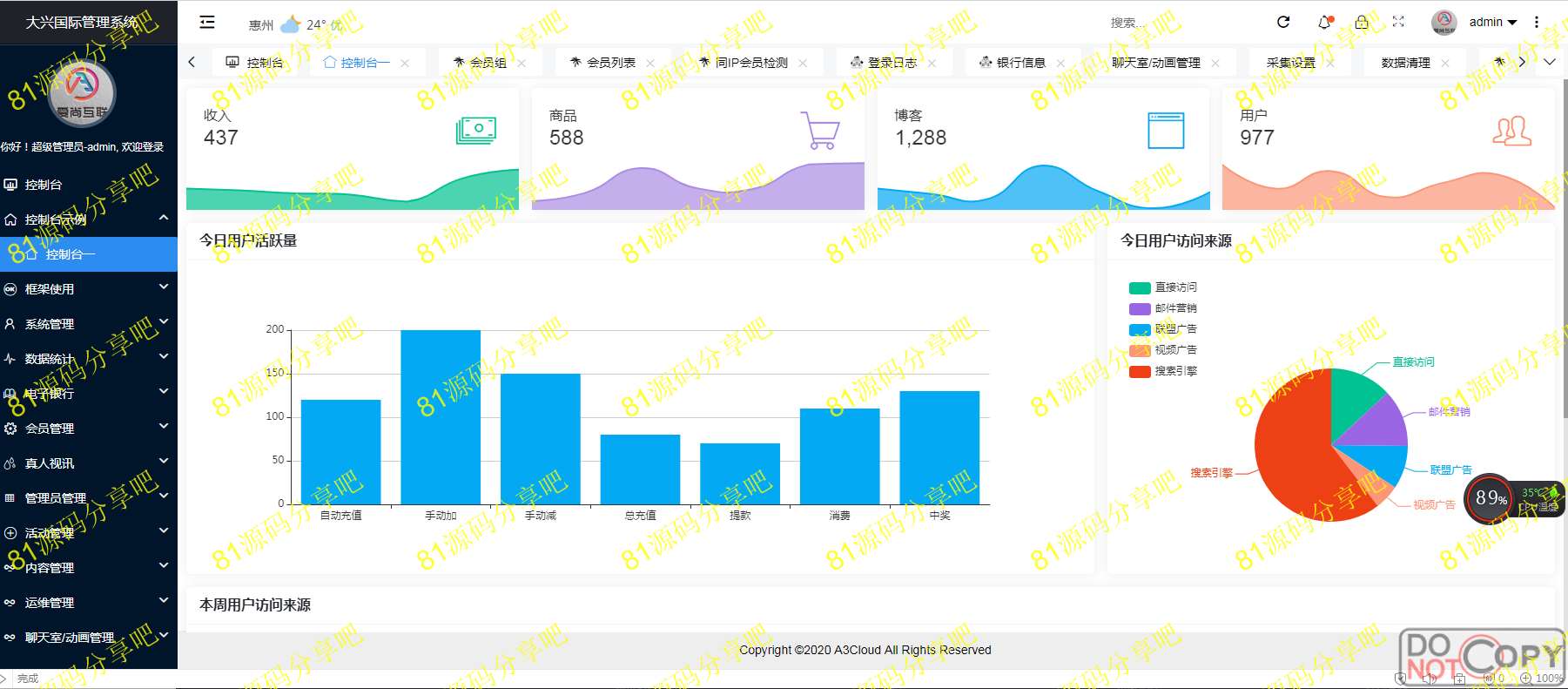Click the refresh icon in top bar
Viewport: 1568px width, 689px height.
(1283, 23)
